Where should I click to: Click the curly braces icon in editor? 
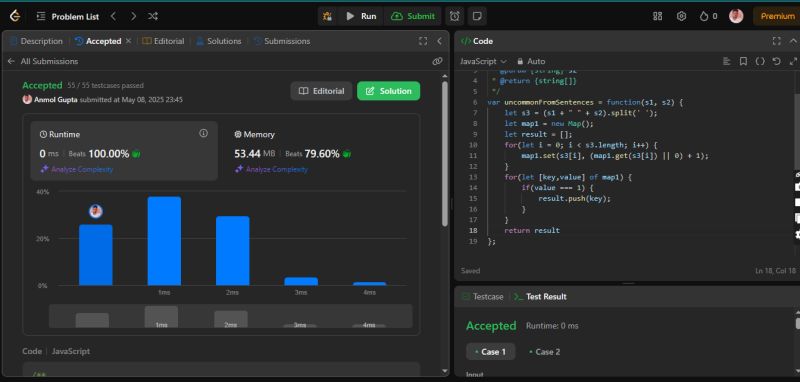click(x=760, y=61)
